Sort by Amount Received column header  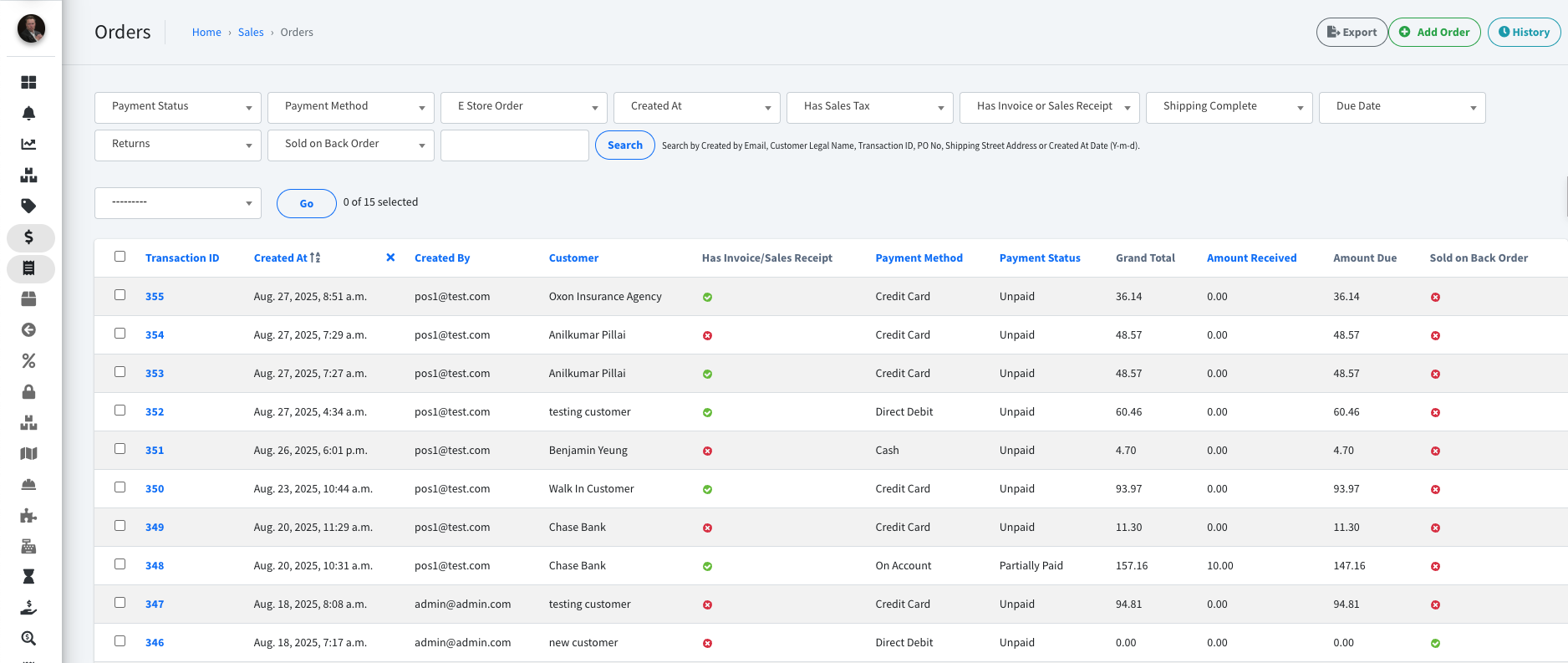(x=1251, y=258)
